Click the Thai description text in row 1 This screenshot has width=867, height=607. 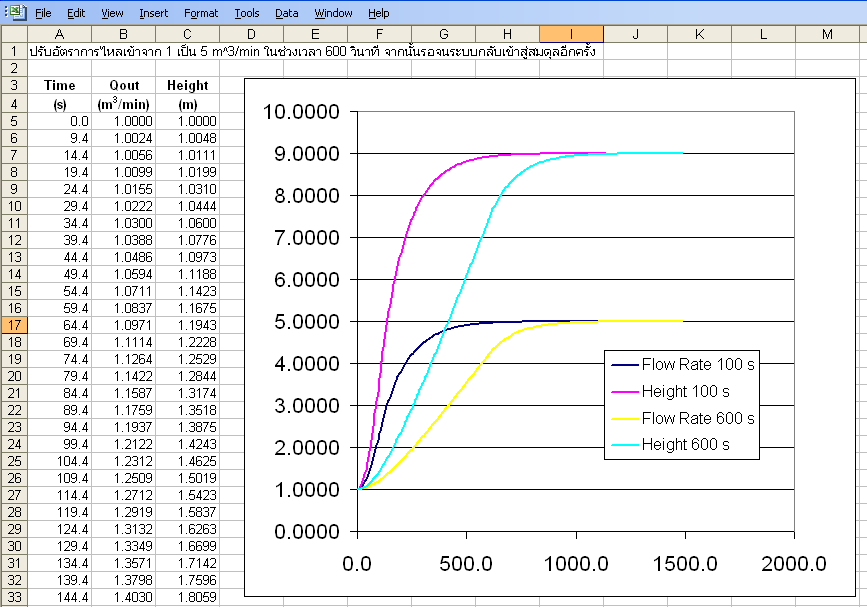312,51
